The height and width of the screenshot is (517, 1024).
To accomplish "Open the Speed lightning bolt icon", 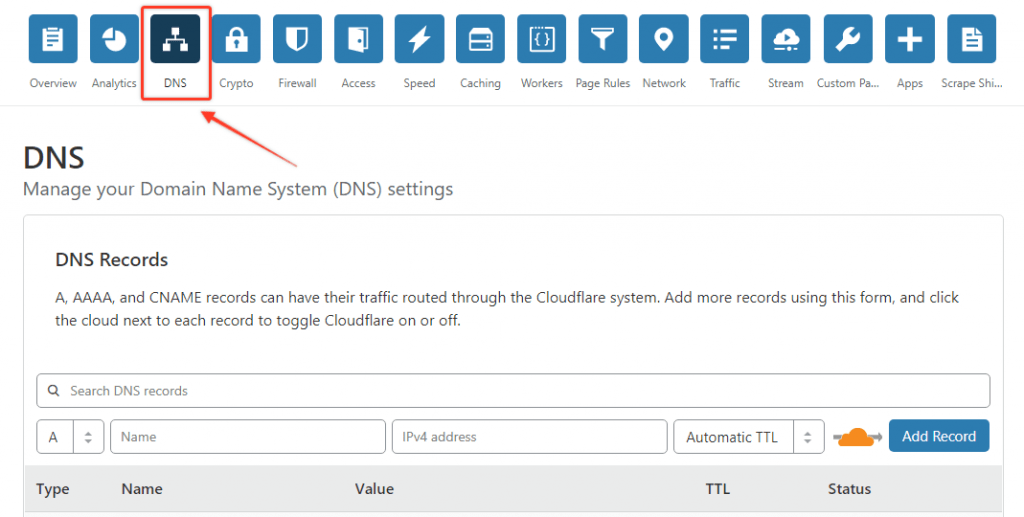I will coord(419,39).
